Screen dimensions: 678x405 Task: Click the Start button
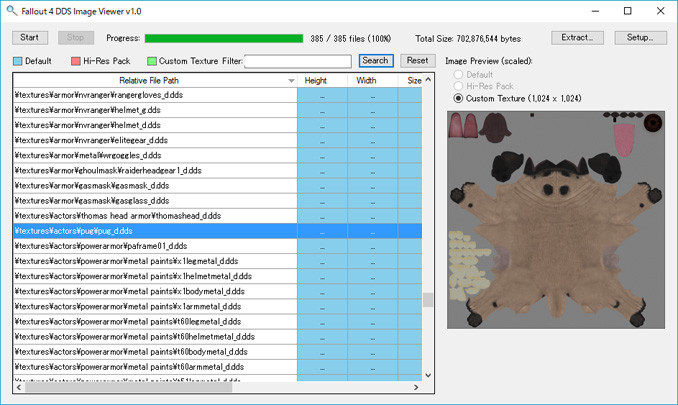pyautogui.click(x=30, y=38)
